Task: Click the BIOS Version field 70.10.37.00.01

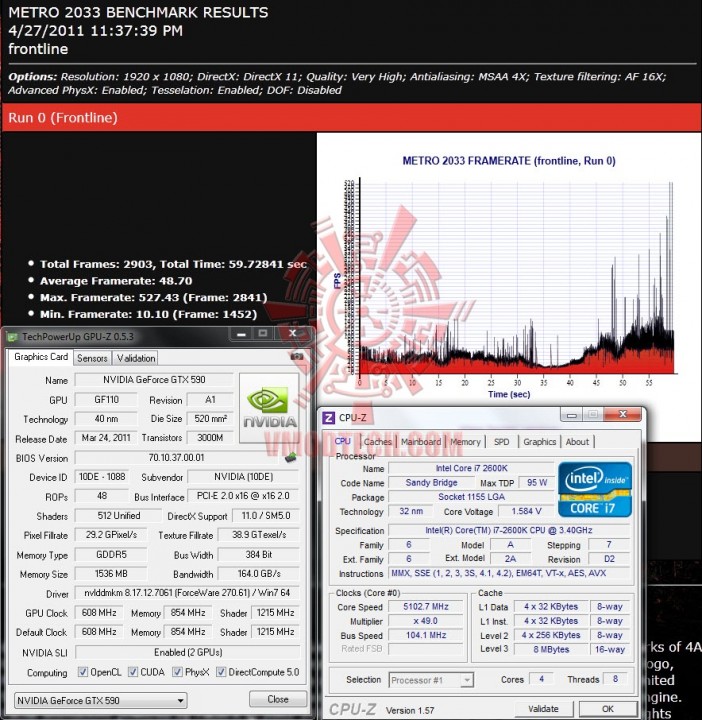Action: click(x=177, y=458)
